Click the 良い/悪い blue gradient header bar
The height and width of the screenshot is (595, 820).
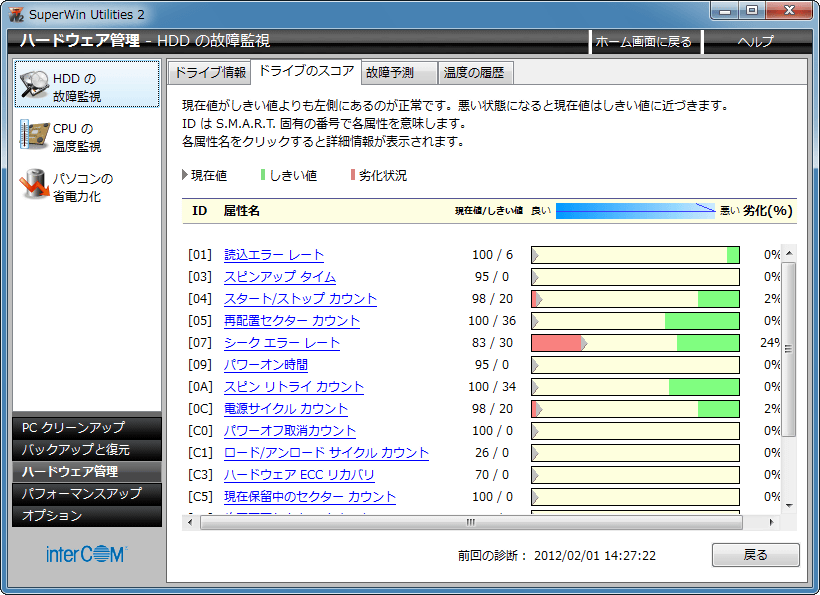[635, 211]
